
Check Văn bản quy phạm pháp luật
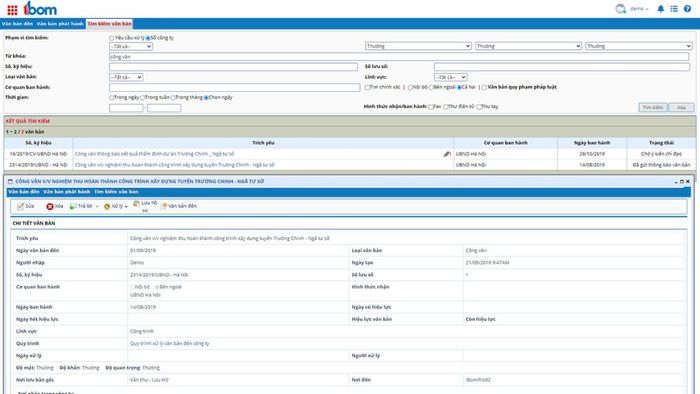pos(484,87)
